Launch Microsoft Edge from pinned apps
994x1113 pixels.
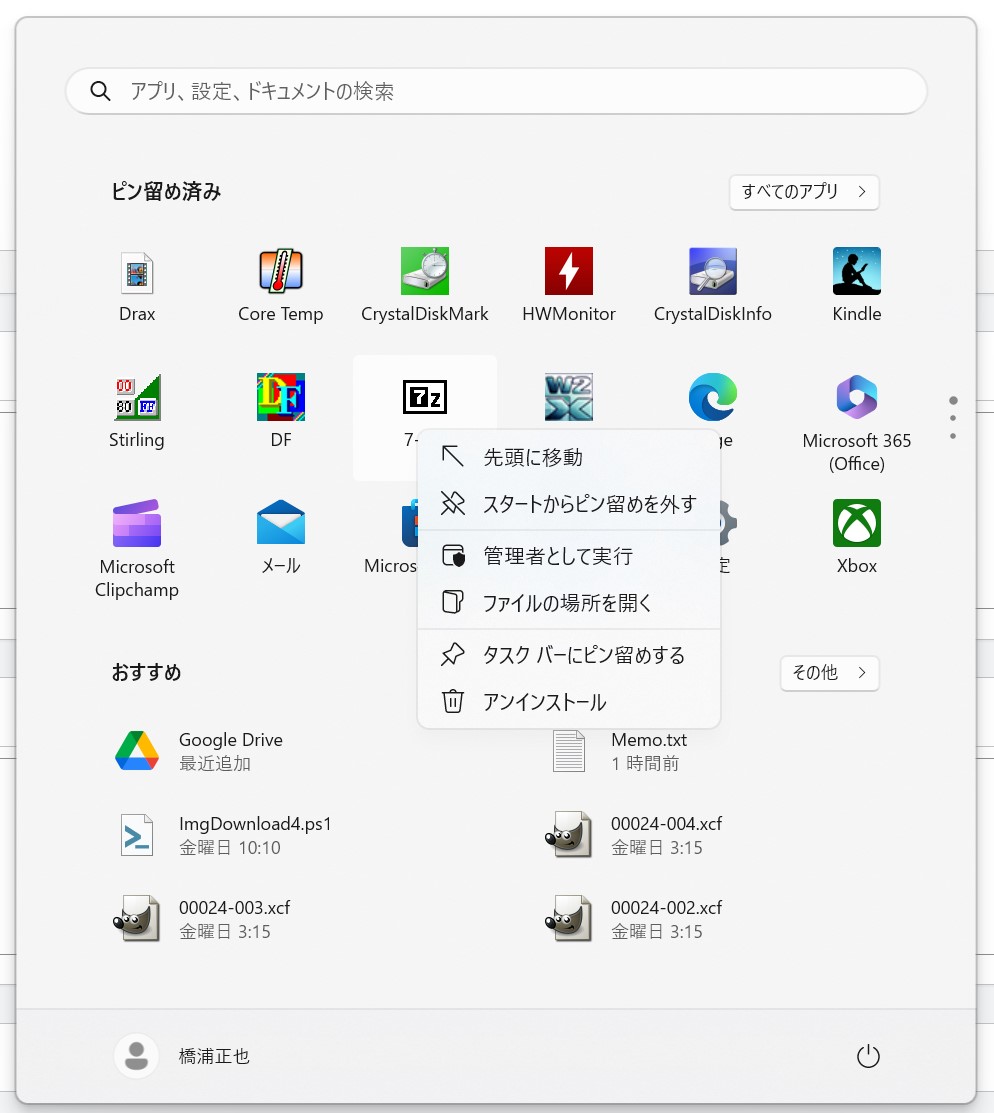713,398
